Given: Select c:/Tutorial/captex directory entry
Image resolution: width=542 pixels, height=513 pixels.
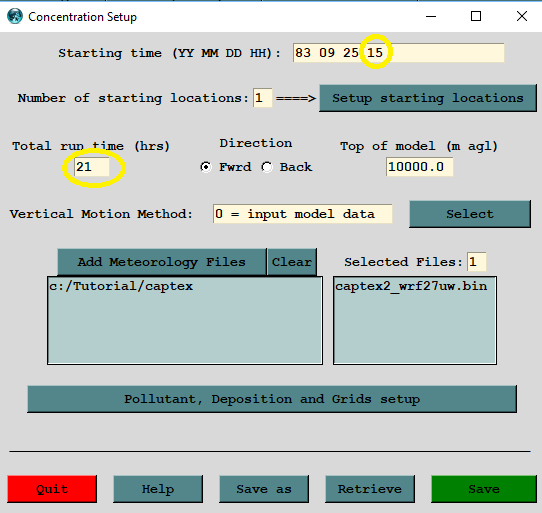Looking at the screenshot, I should coord(121,286).
